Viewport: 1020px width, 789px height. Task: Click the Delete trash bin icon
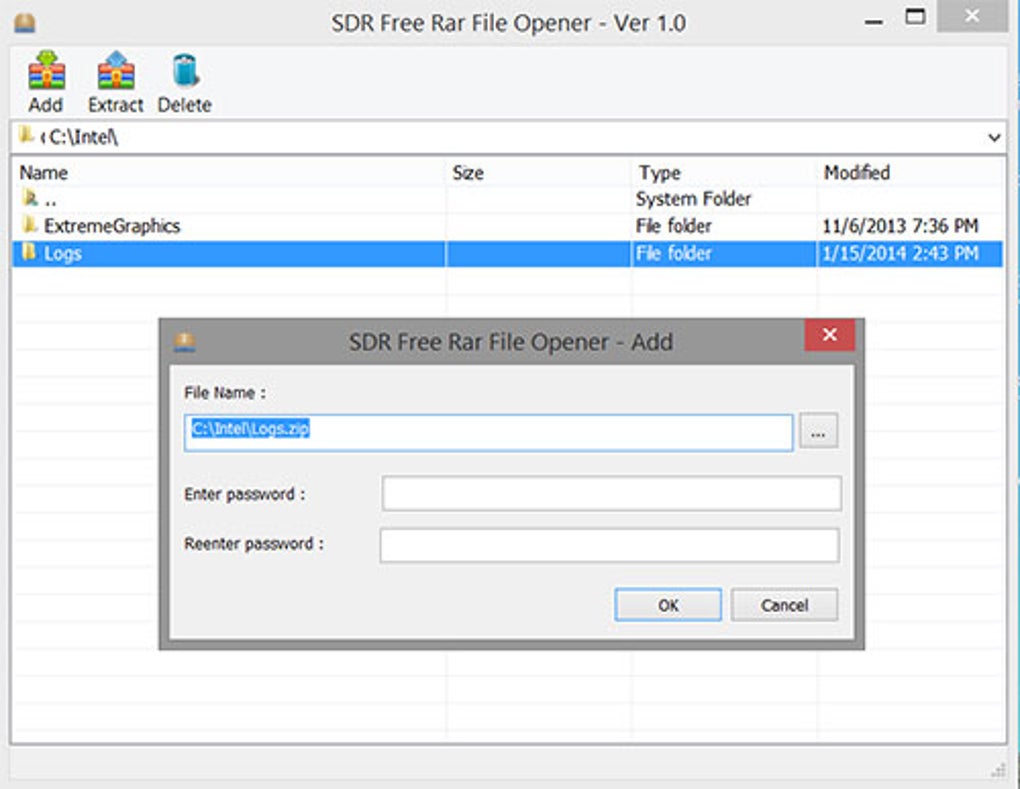(185, 70)
